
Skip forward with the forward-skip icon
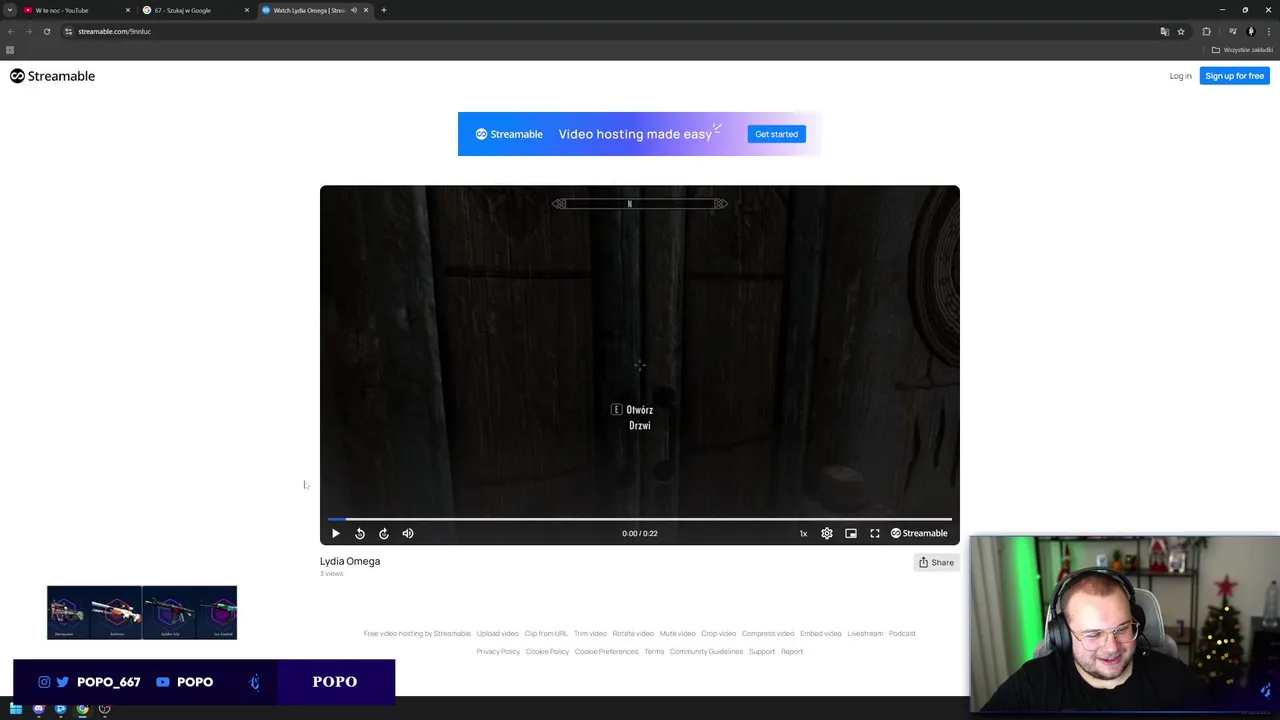384,533
